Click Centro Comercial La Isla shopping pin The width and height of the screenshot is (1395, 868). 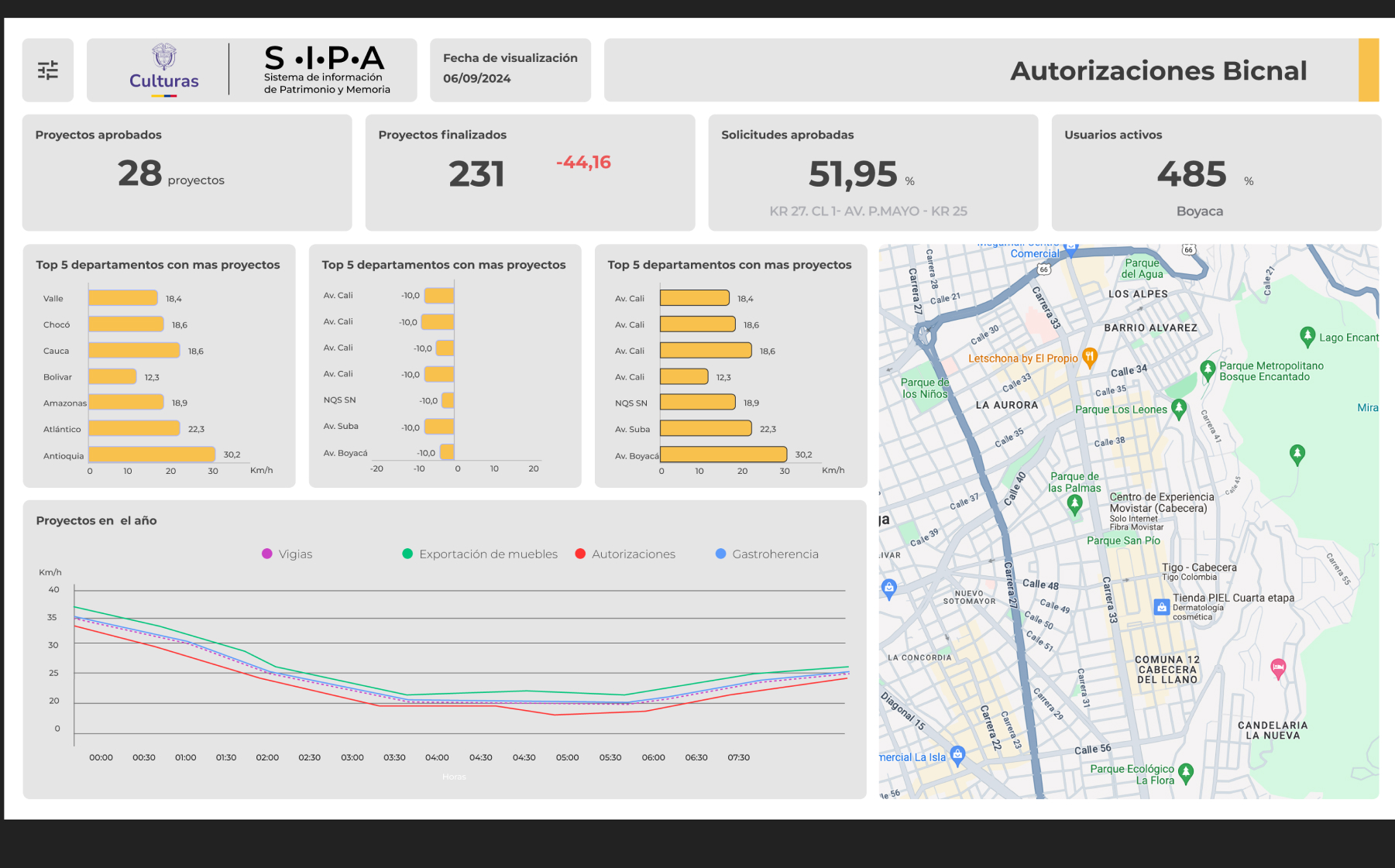tap(958, 755)
